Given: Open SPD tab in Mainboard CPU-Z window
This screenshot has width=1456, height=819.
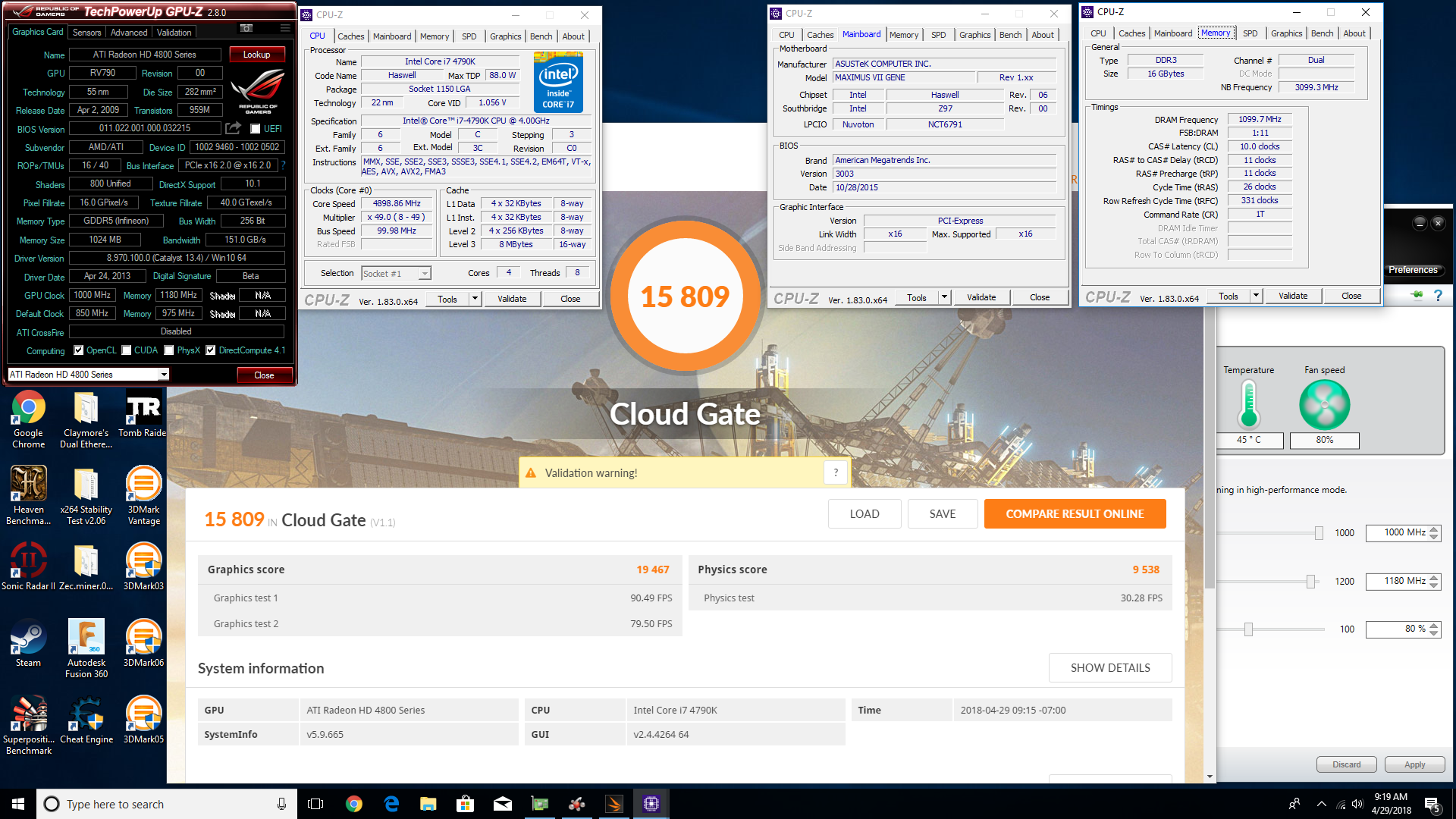Looking at the screenshot, I should tap(938, 35).
